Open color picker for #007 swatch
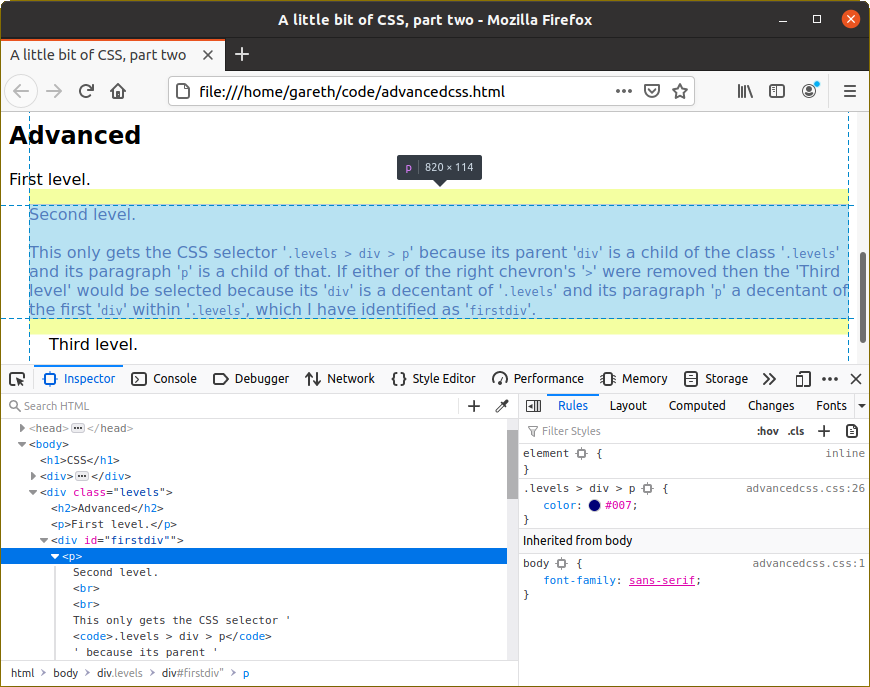870x687 pixels. pos(594,506)
